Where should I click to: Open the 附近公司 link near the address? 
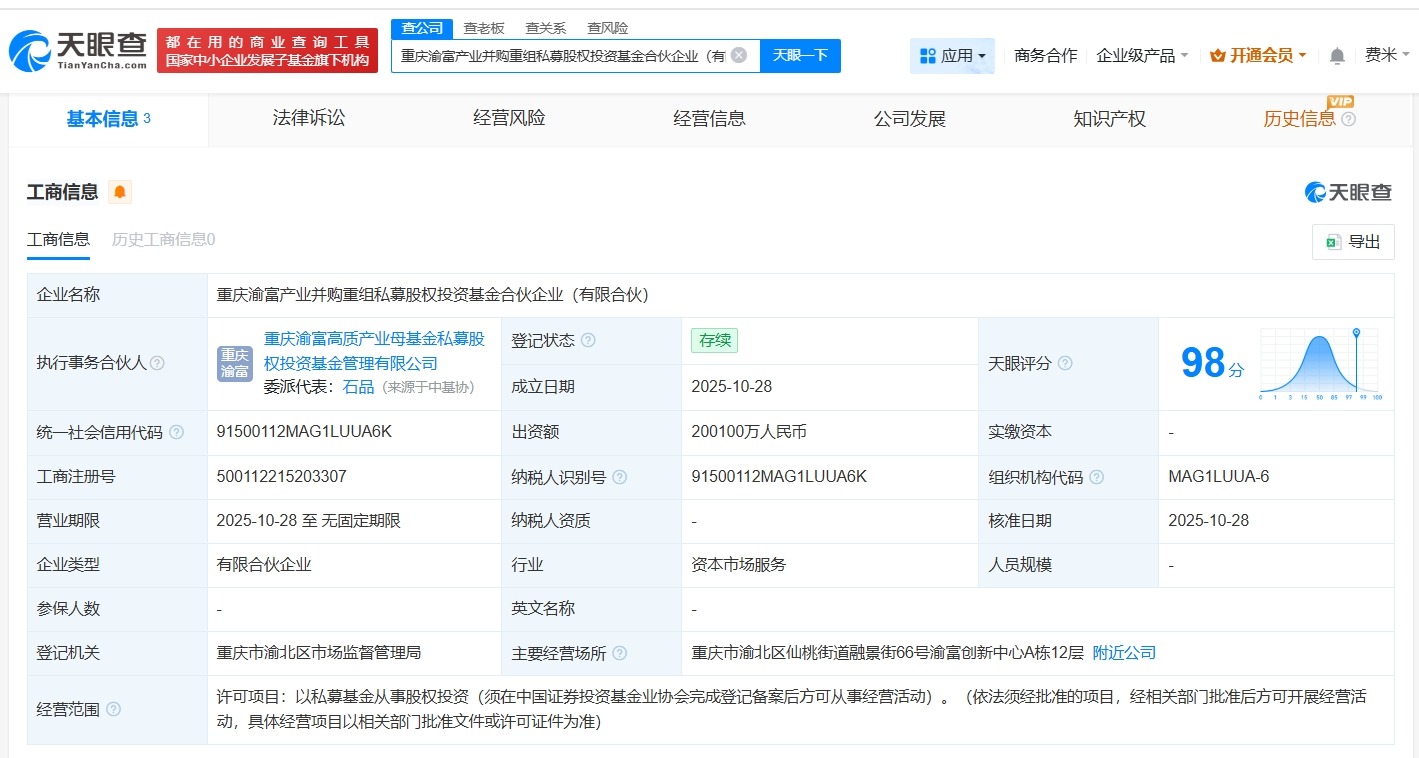1125,652
